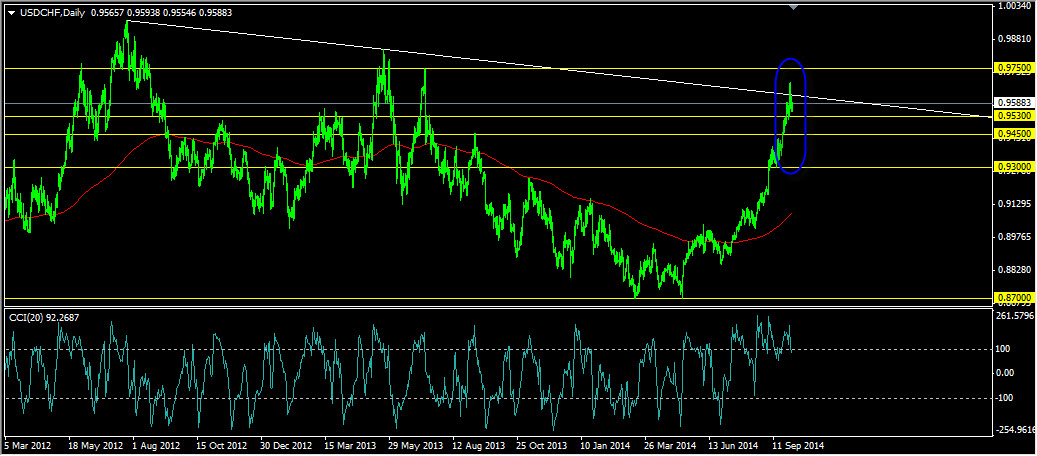
Task: Click the 0.95300 yellow price label
Action: tap(1013, 116)
